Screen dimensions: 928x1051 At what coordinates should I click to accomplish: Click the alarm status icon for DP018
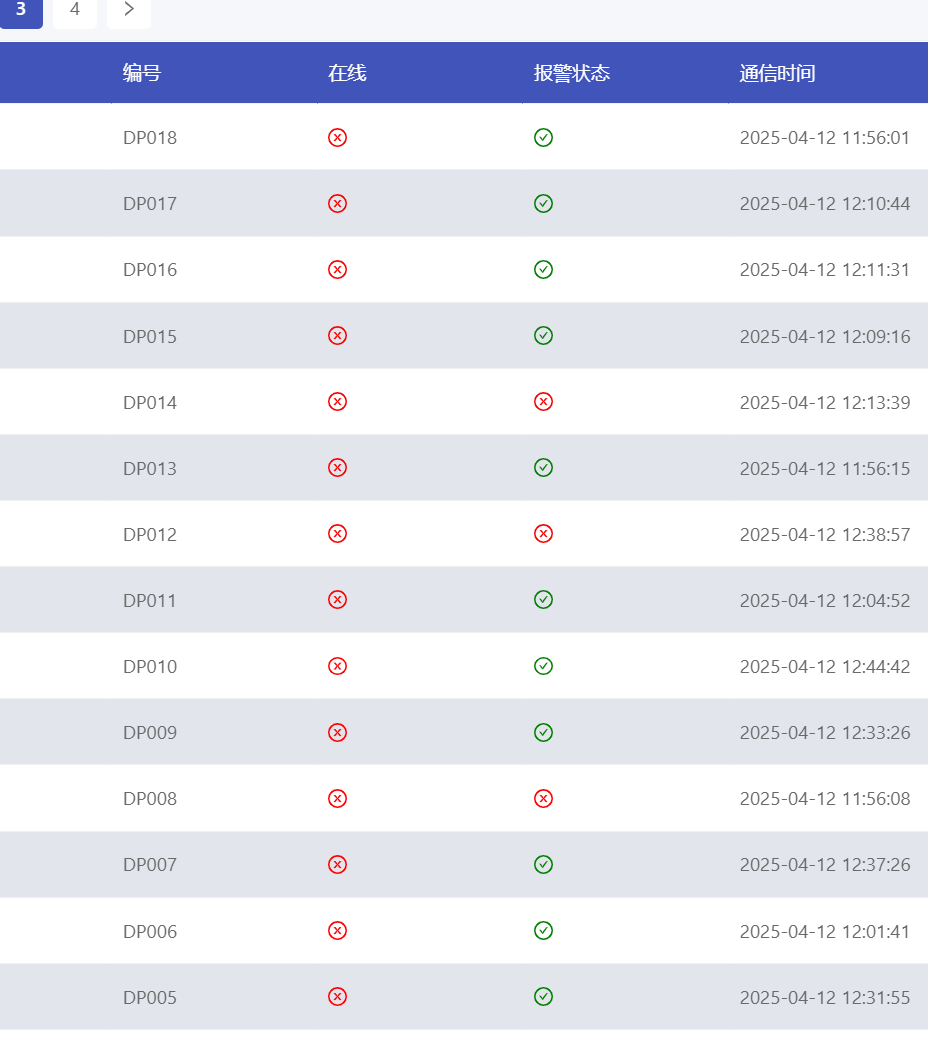pos(543,137)
